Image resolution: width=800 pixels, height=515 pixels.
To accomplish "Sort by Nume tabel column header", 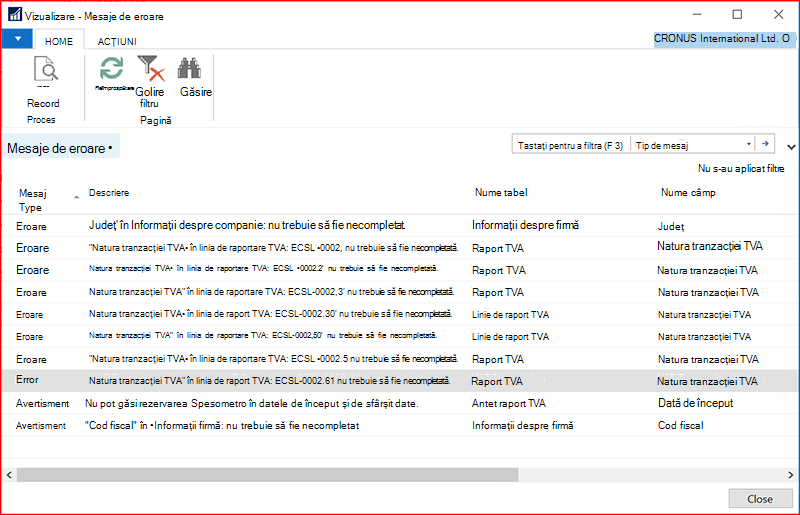I will [x=501, y=193].
